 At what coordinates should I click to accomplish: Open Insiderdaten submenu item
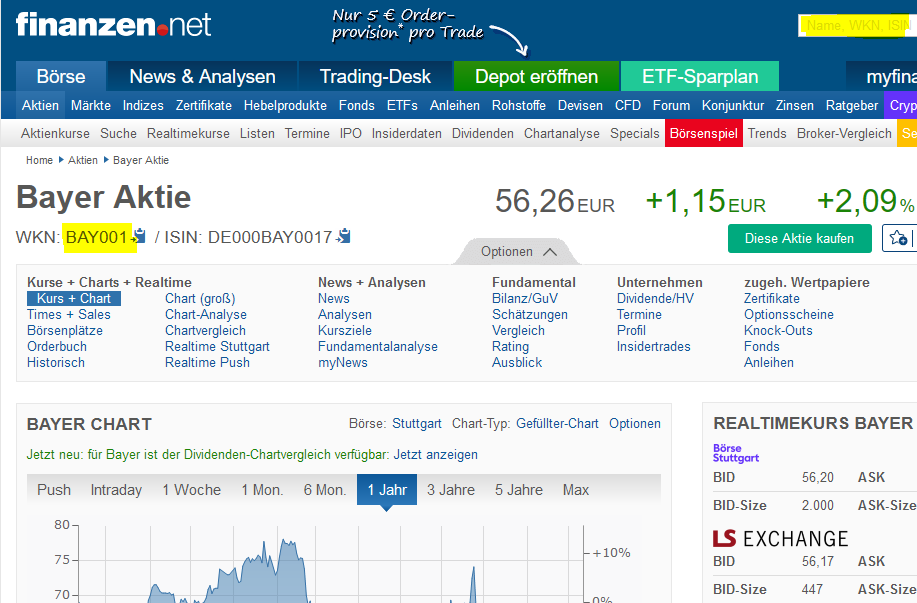point(406,133)
